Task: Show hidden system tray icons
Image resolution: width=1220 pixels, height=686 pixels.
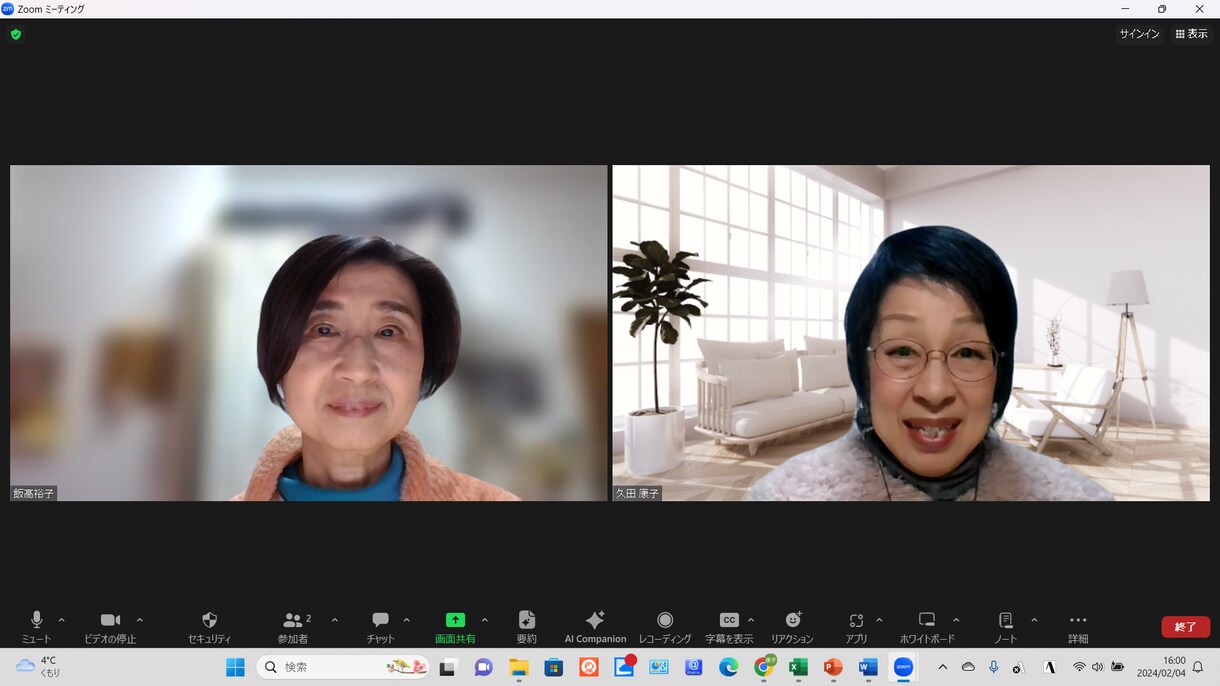Action: coord(942,667)
